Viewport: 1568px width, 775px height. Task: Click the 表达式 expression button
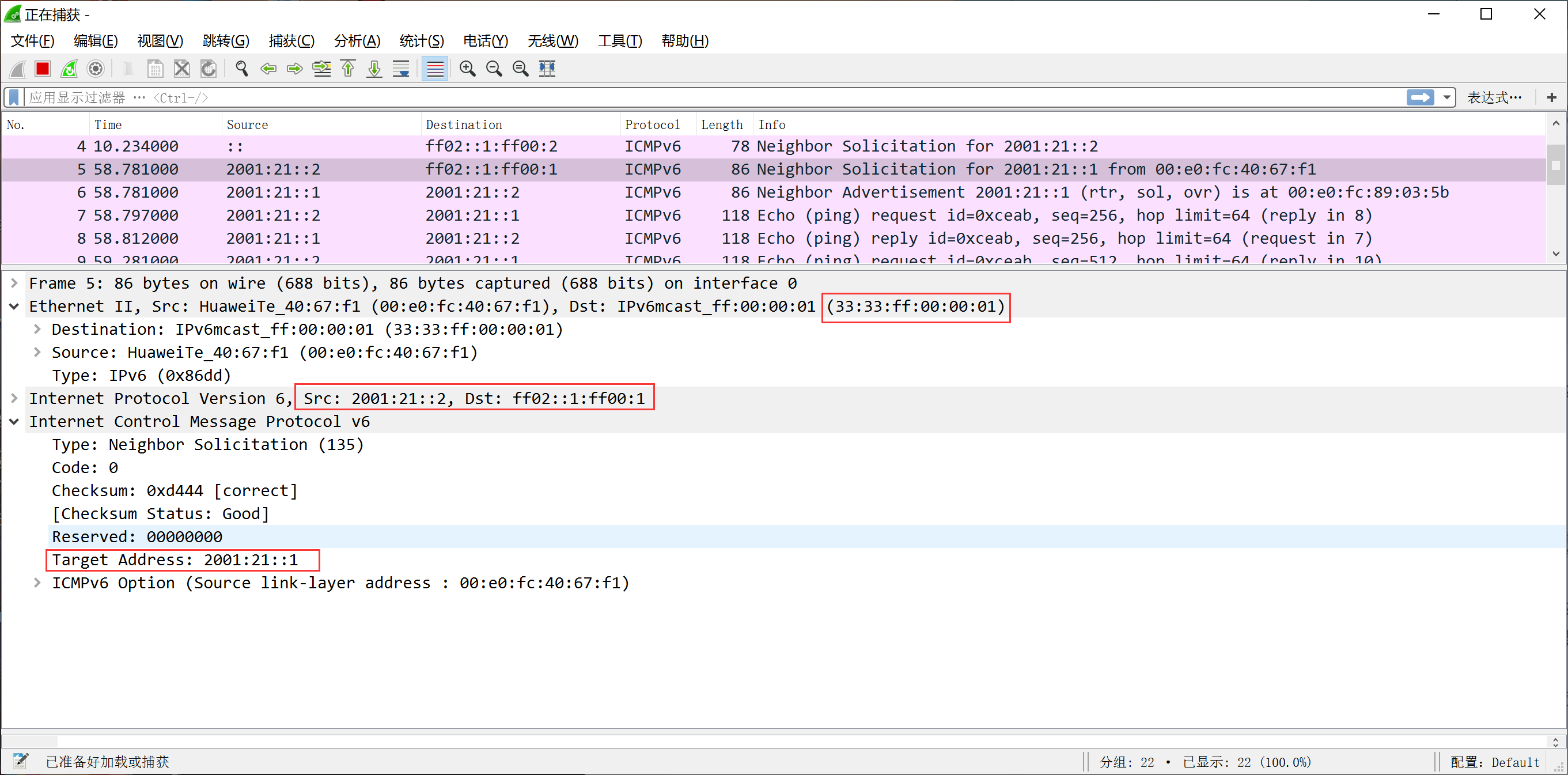(1494, 97)
